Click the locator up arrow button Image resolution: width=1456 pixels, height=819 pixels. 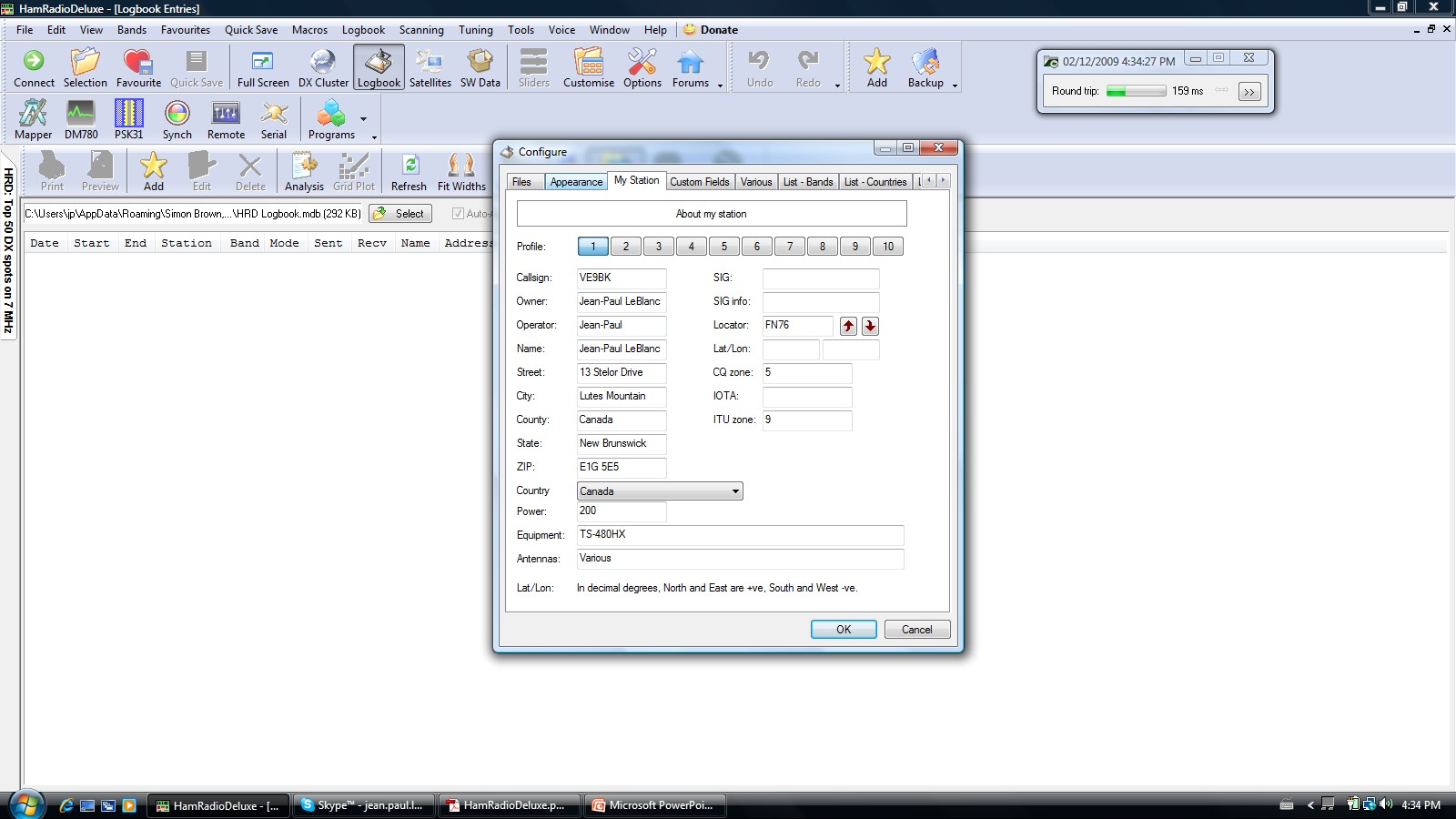pyautogui.click(x=848, y=326)
